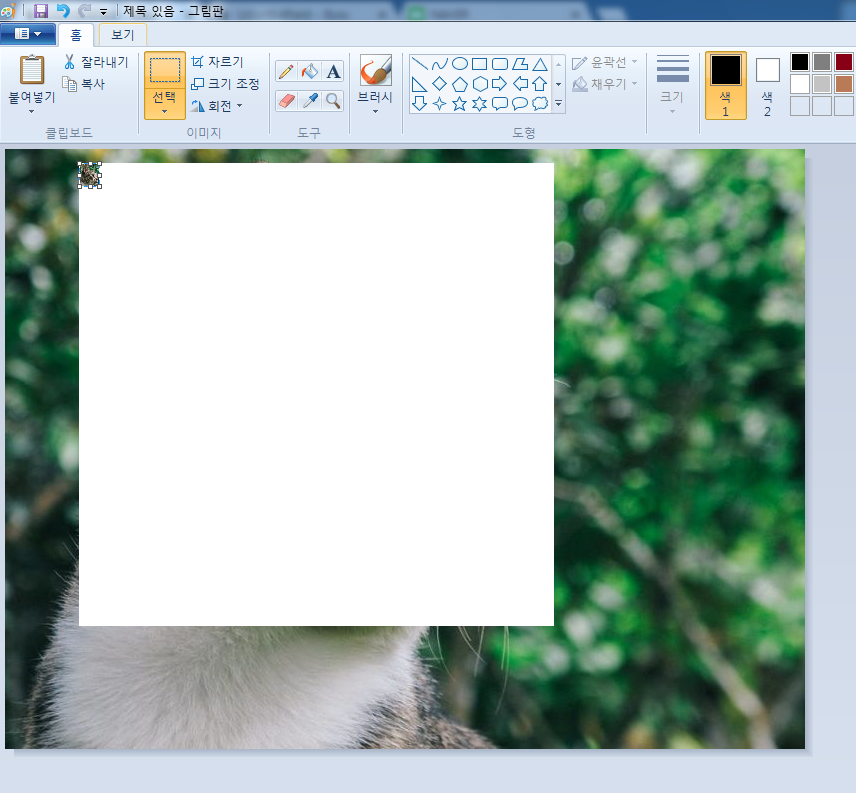The image size is (856, 793).
Task: Pick the Five-point star shape
Action: coord(460,103)
